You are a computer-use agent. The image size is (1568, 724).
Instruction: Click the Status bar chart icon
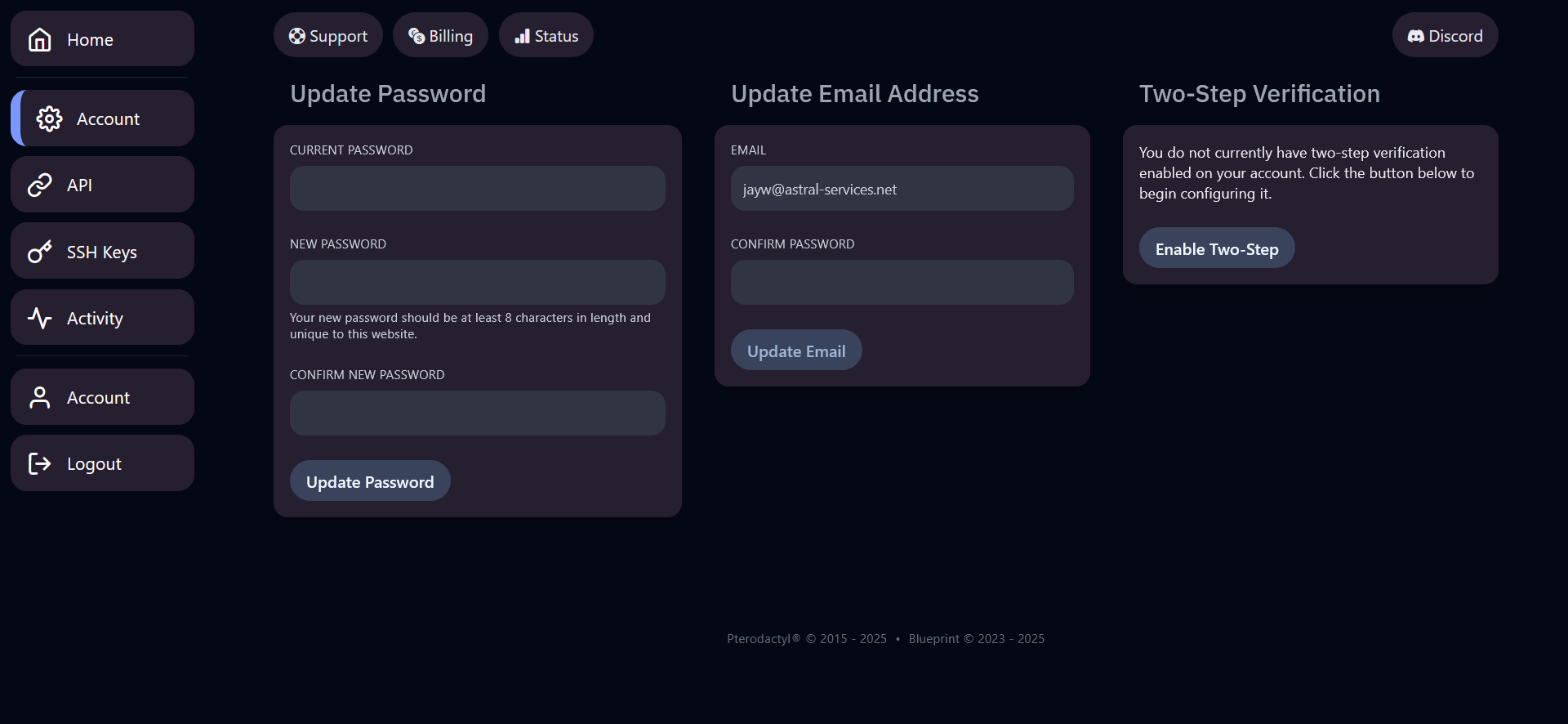[523, 36]
